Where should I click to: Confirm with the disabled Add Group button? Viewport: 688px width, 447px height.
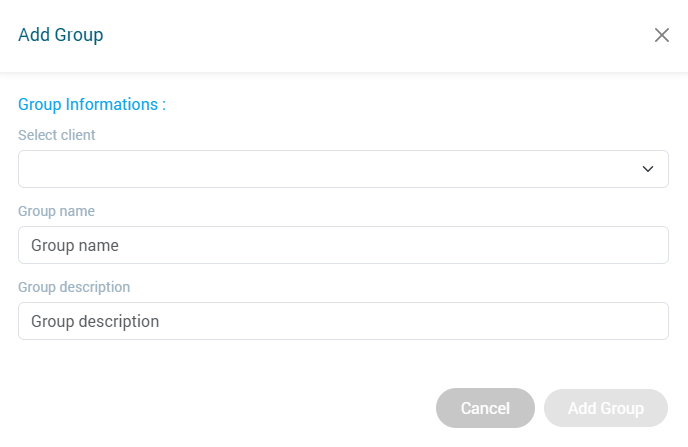click(605, 408)
